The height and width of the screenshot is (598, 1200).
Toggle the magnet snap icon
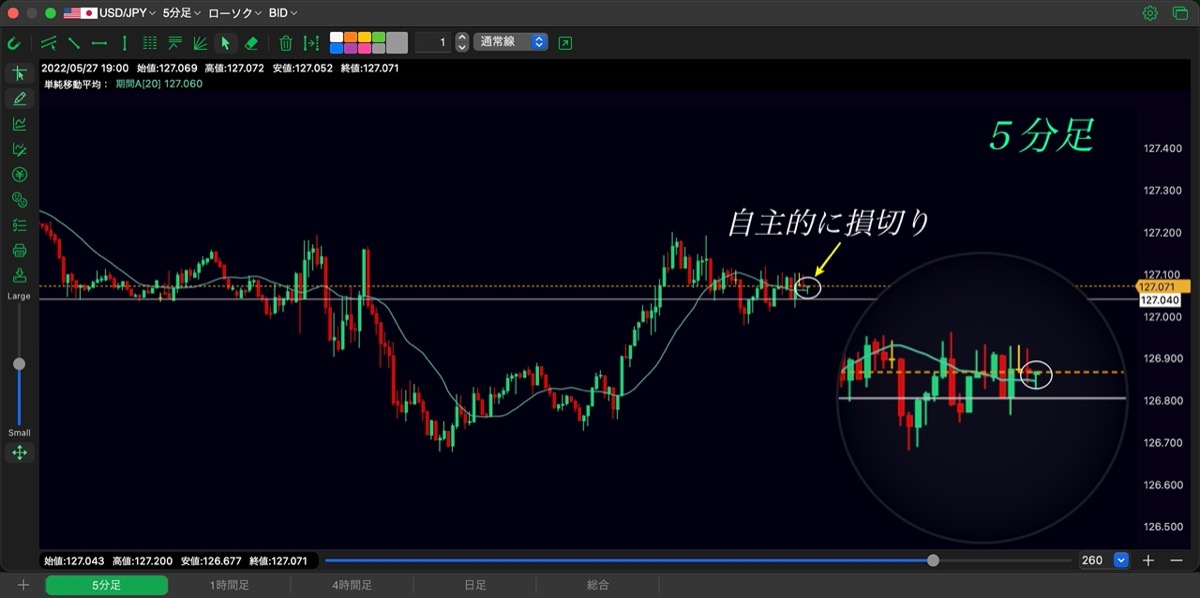[x=14, y=43]
